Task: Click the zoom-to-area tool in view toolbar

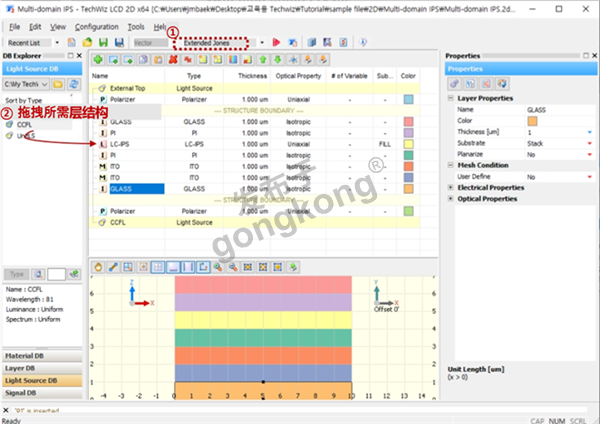Action: coord(128,267)
